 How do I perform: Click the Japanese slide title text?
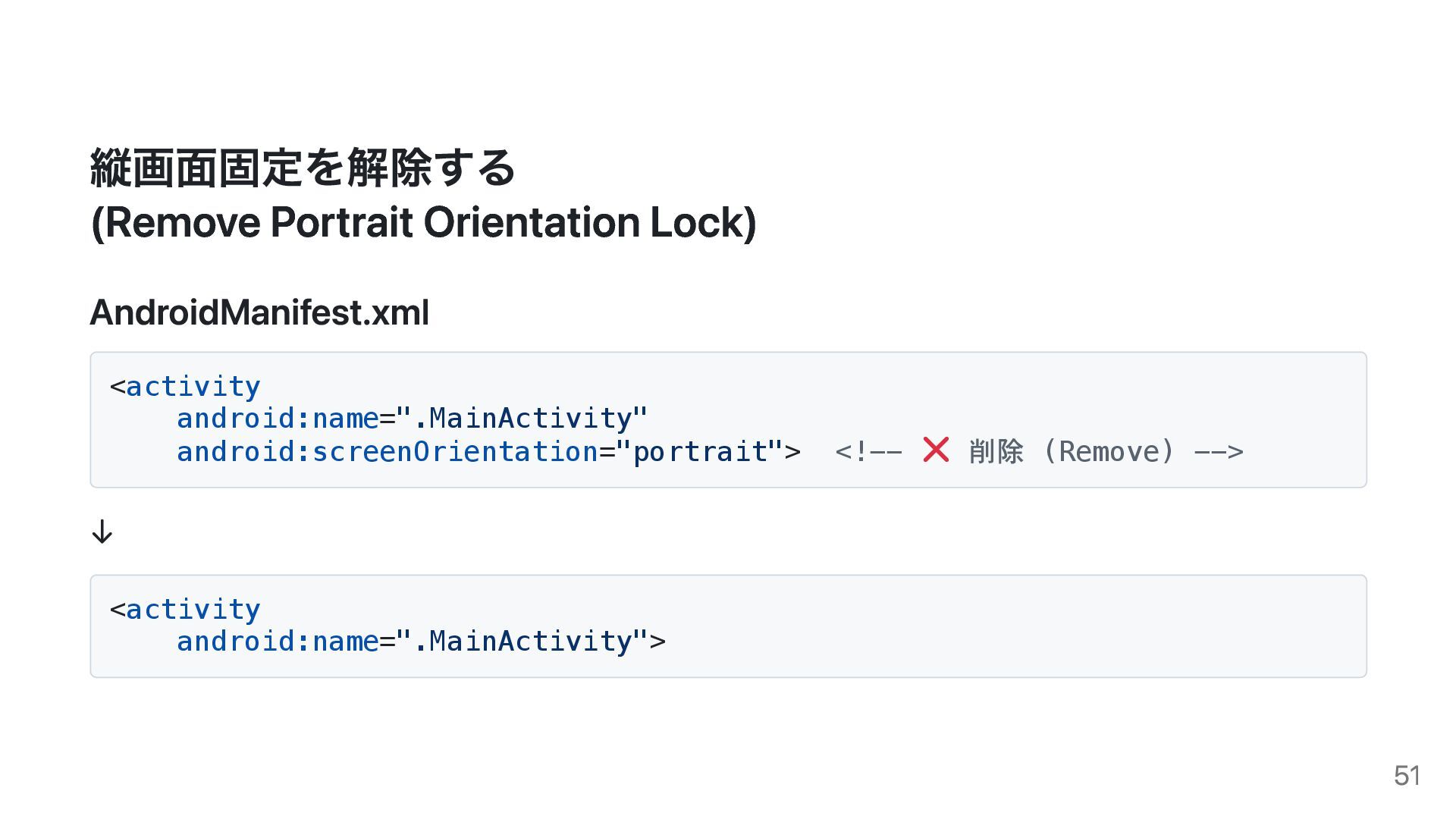303,168
